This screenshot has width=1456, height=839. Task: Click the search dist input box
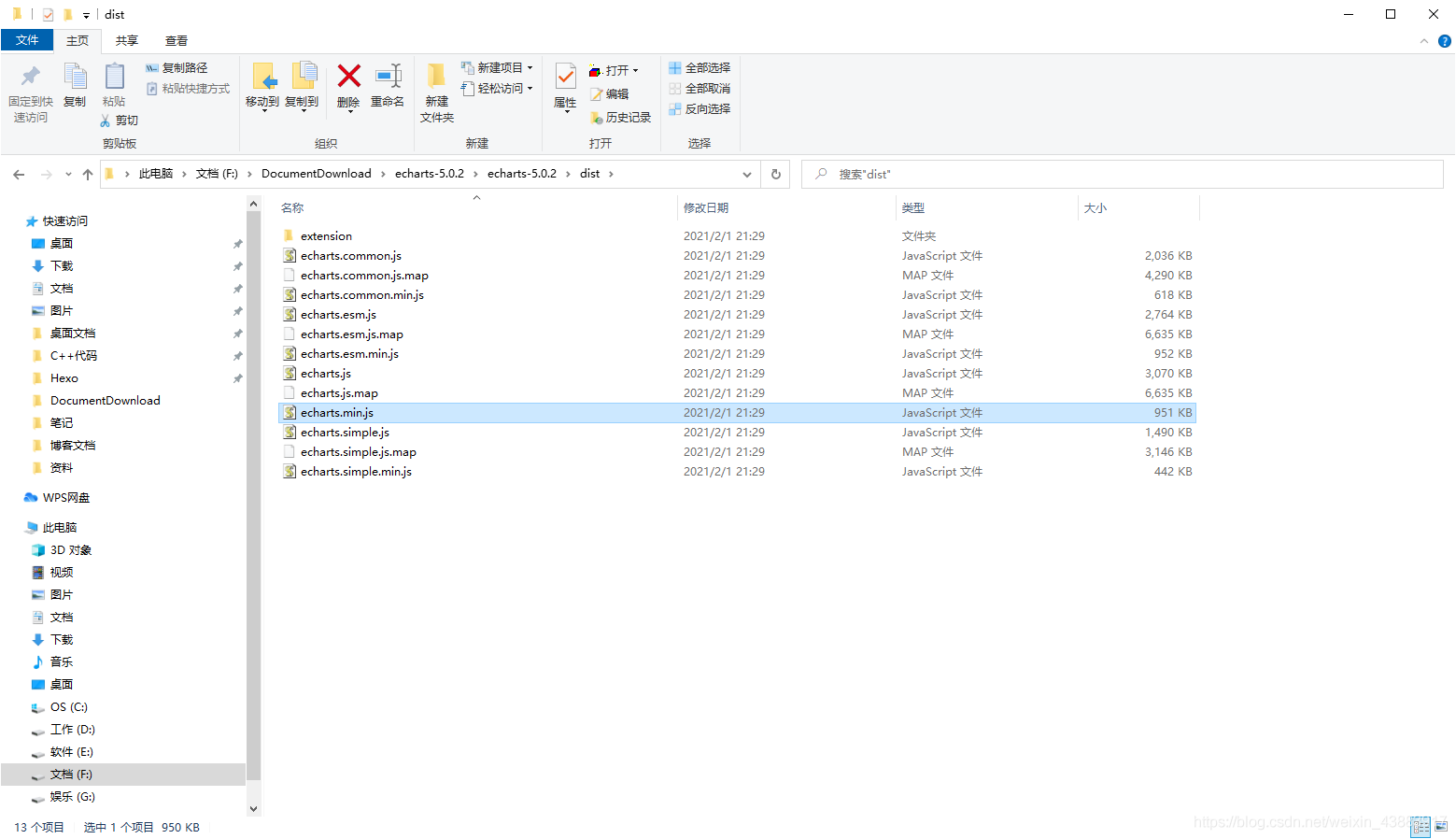point(1123,175)
